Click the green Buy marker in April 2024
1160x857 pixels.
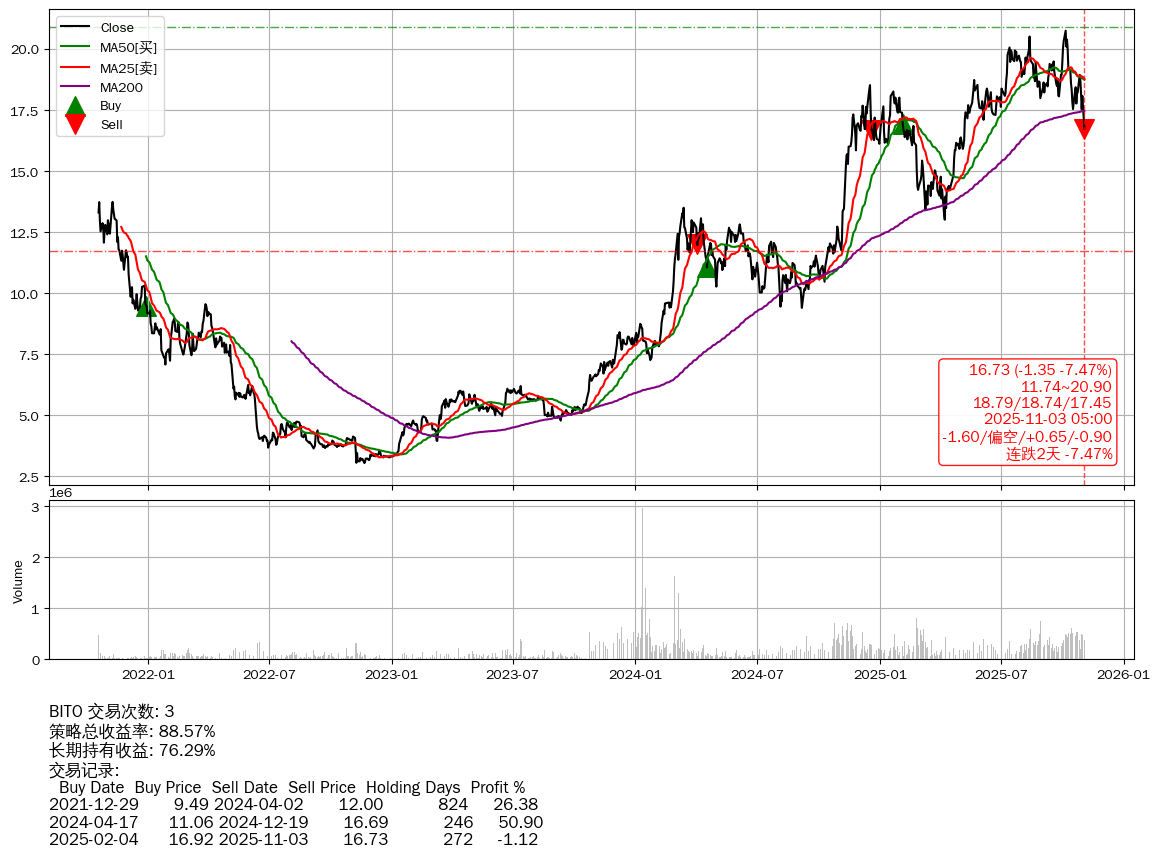[707, 268]
